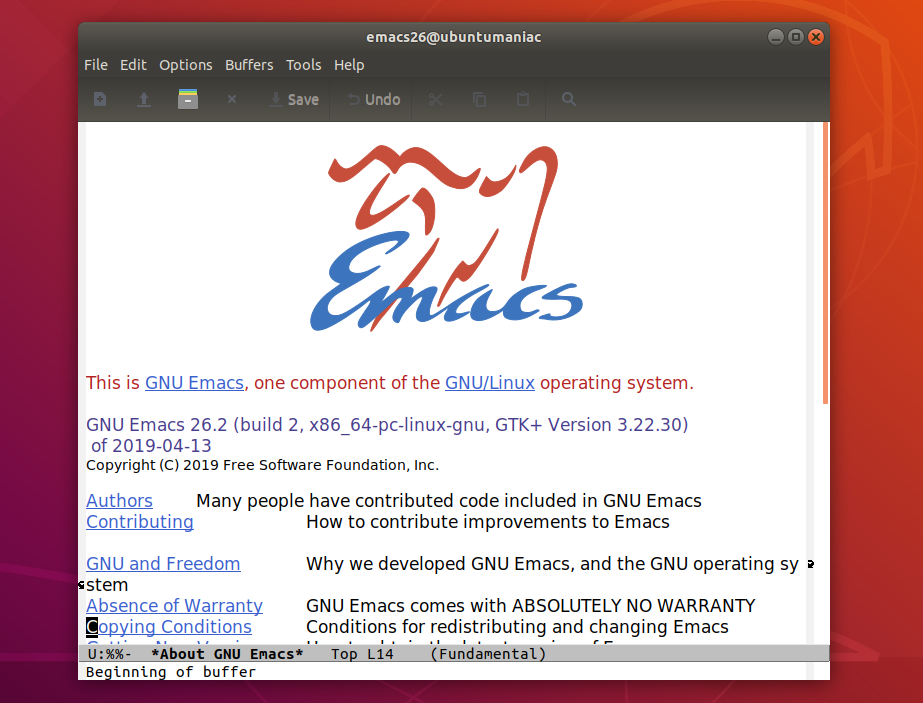Screen dimensions: 923x703
Task: Open the File menu
Action: tap(96, 65)
